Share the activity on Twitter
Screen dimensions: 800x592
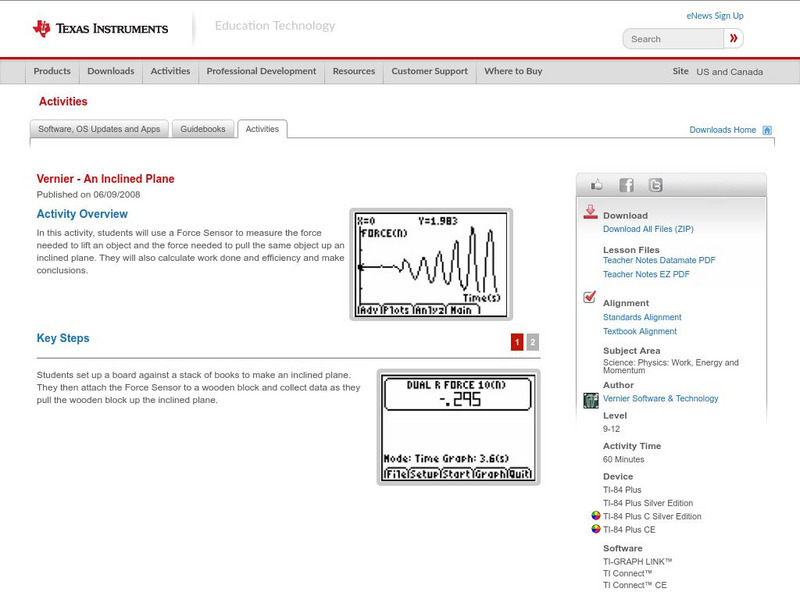(x=655, y=185)
